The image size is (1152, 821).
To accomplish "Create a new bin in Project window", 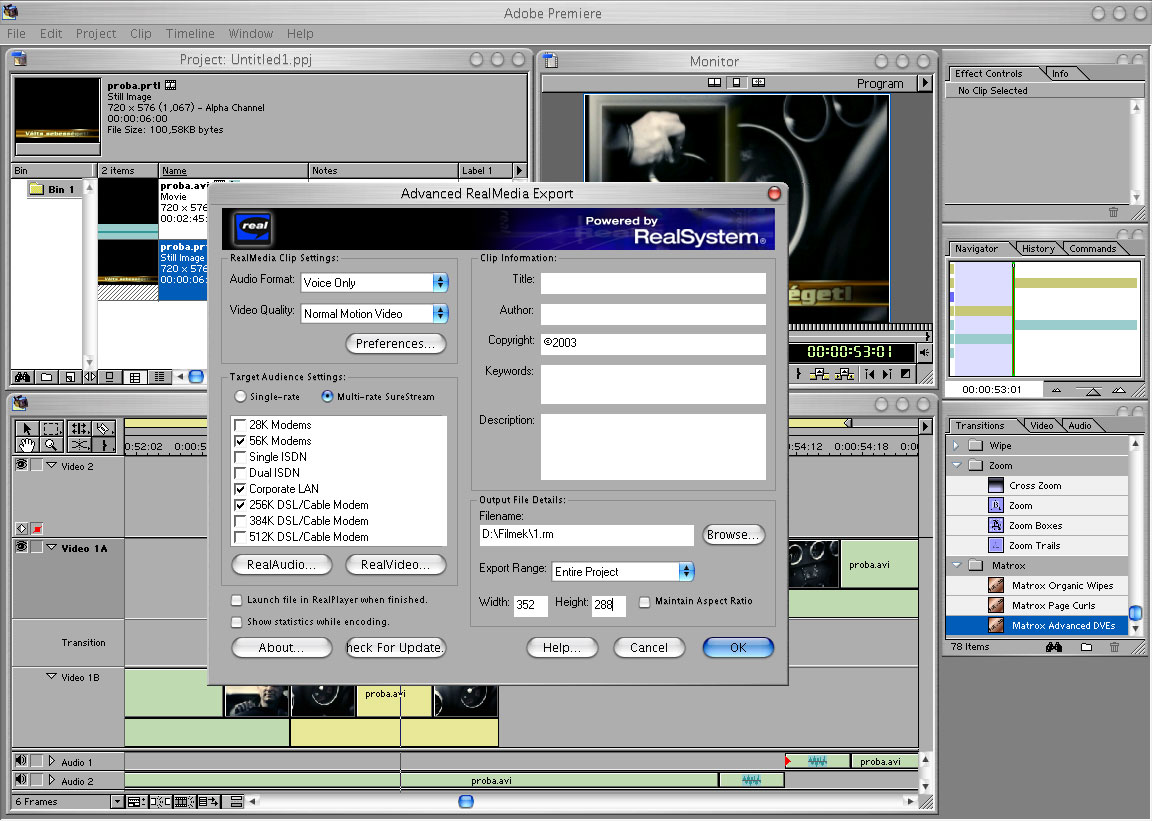I will point(46,377).
